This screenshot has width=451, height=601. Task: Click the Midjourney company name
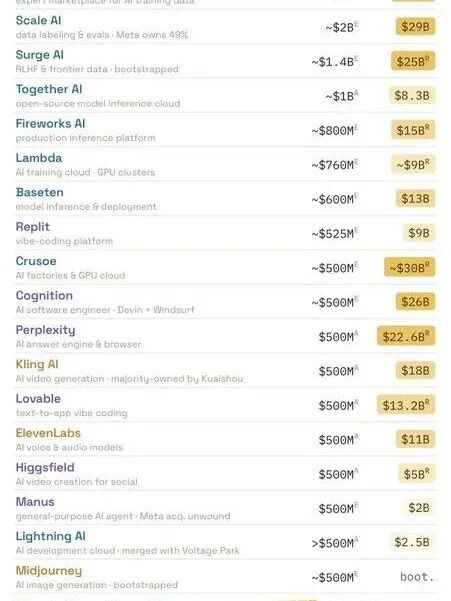tap(49, 571)
